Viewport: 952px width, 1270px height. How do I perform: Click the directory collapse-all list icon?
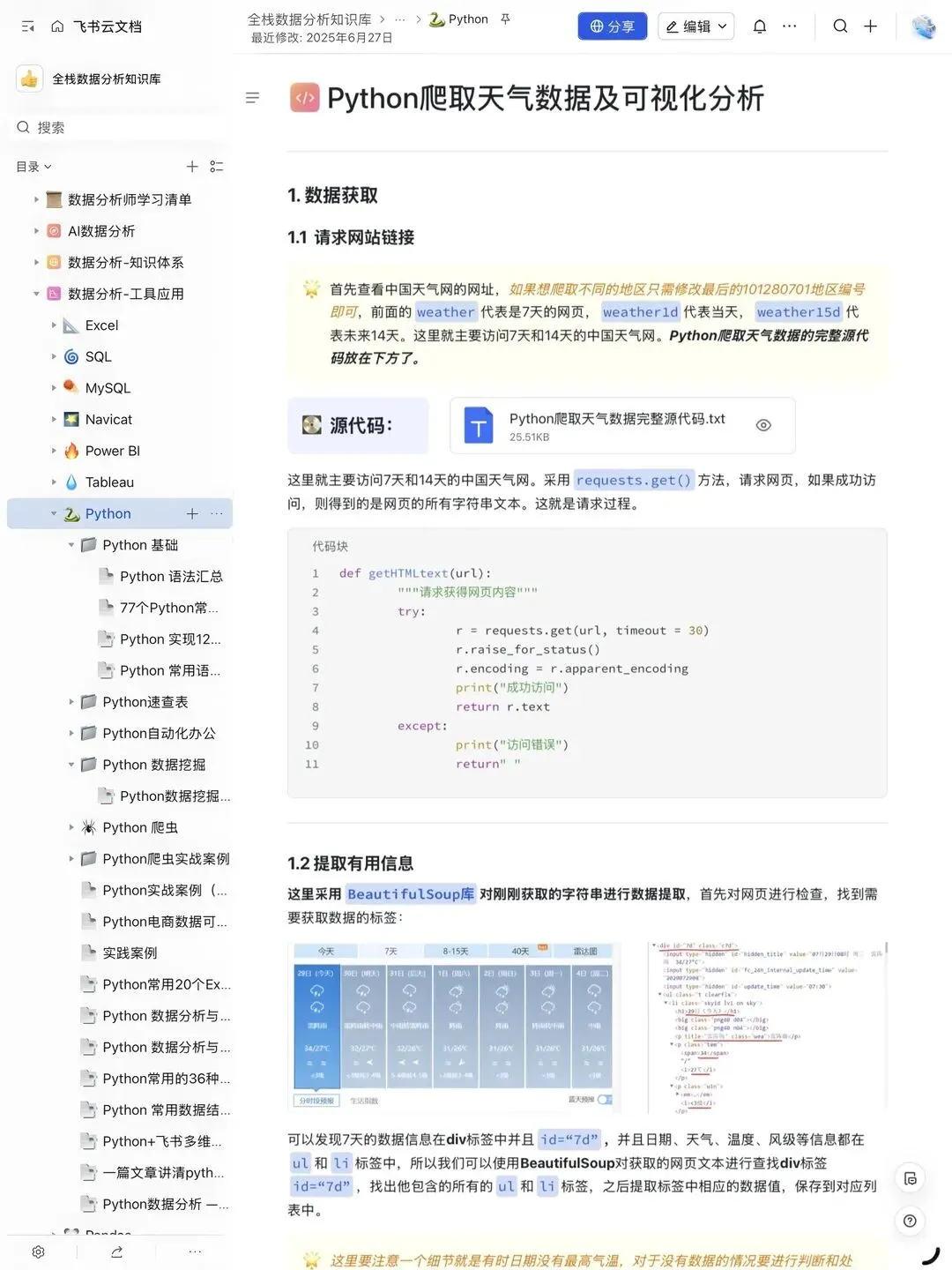click(217, 167)
